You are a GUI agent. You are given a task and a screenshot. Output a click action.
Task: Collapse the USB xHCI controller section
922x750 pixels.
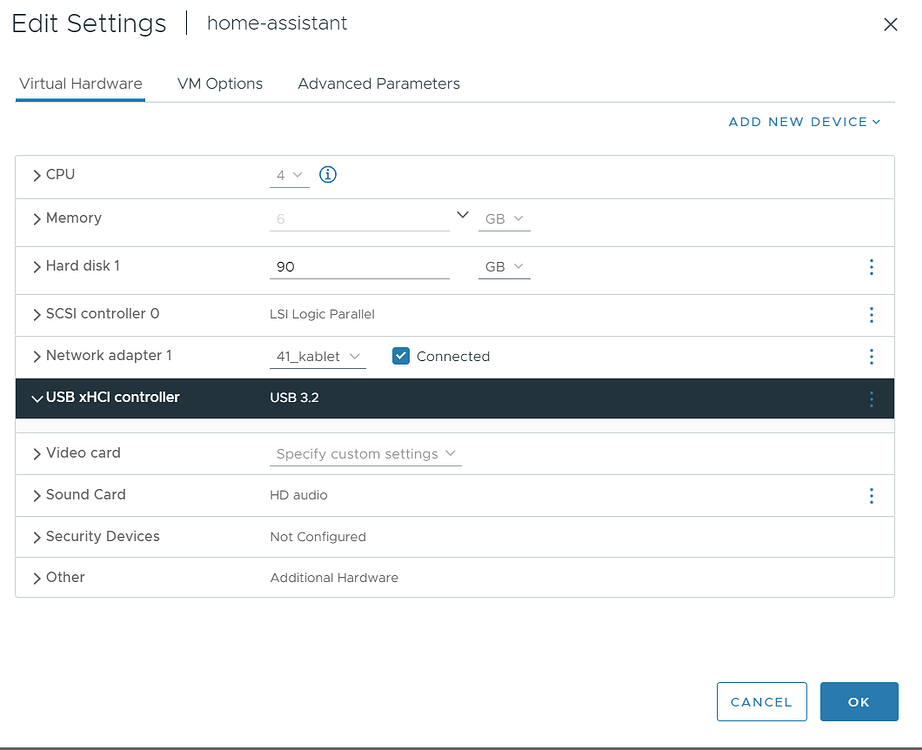[x=37, y=397]
